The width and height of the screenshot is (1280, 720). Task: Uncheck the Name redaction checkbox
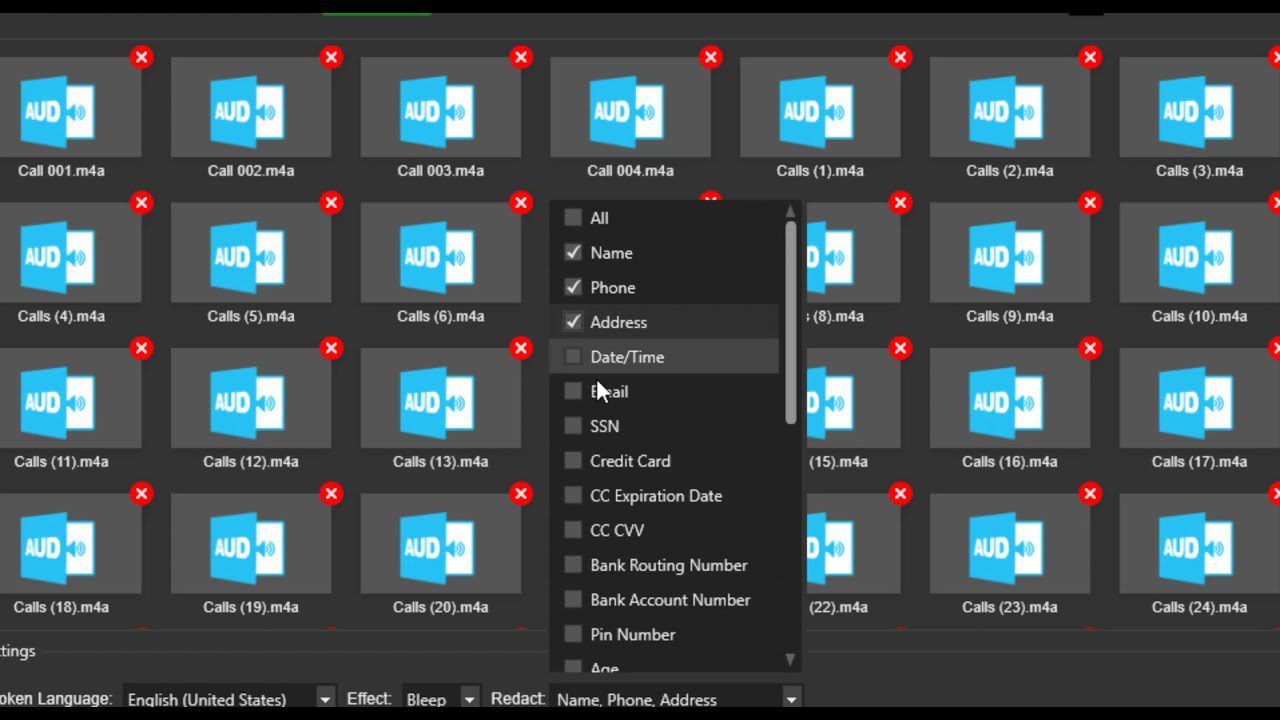(573, 252)
